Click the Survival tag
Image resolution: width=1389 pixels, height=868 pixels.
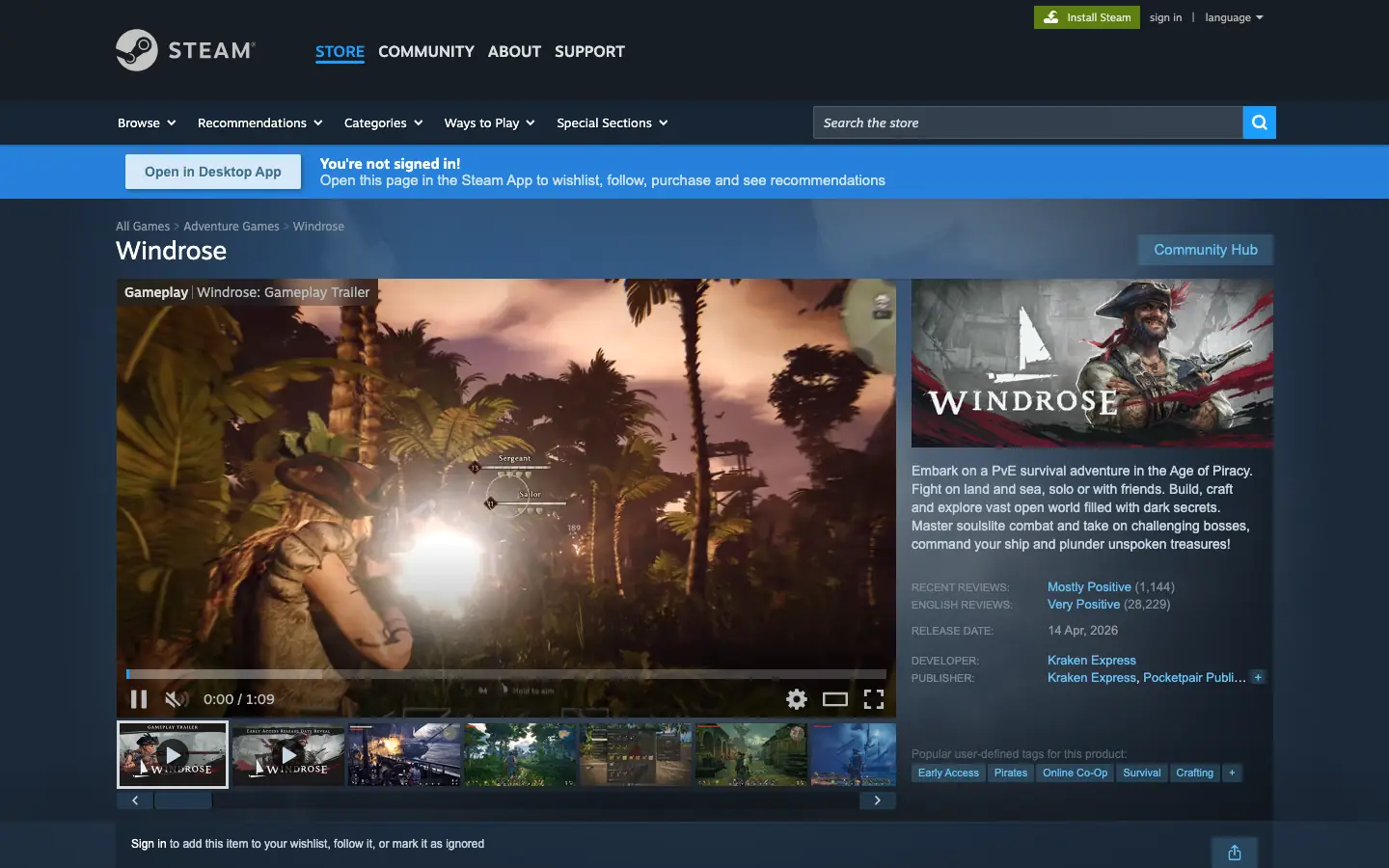[x=1142, y=773]
